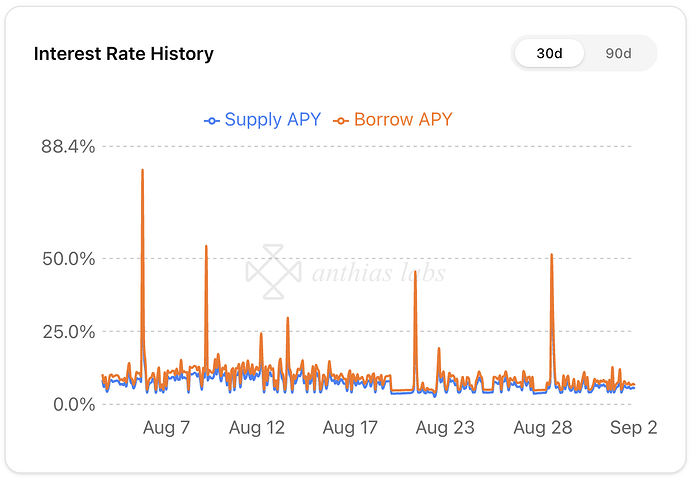This screenshot has height=478, width=690.
Task: Click the blue Supply APY legend marker
Action: pyautogui.click(x=211, y=121)
